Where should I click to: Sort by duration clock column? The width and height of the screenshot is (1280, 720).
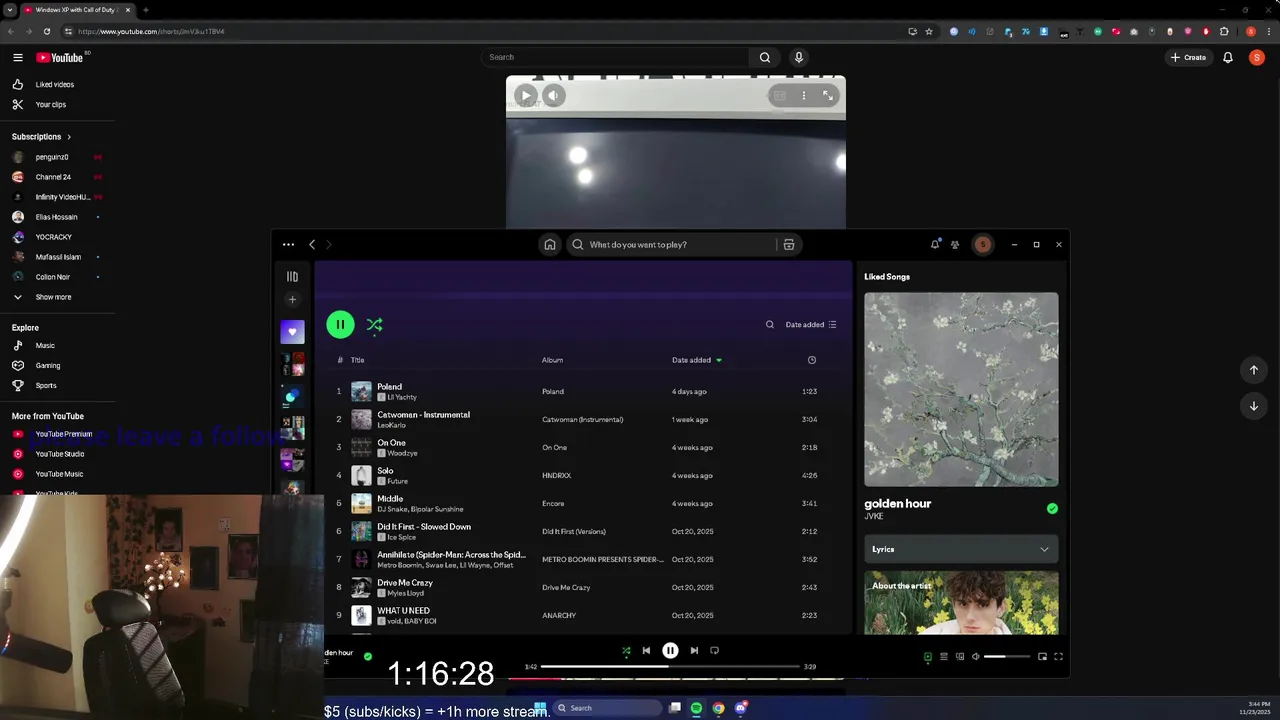coord(811,360)
